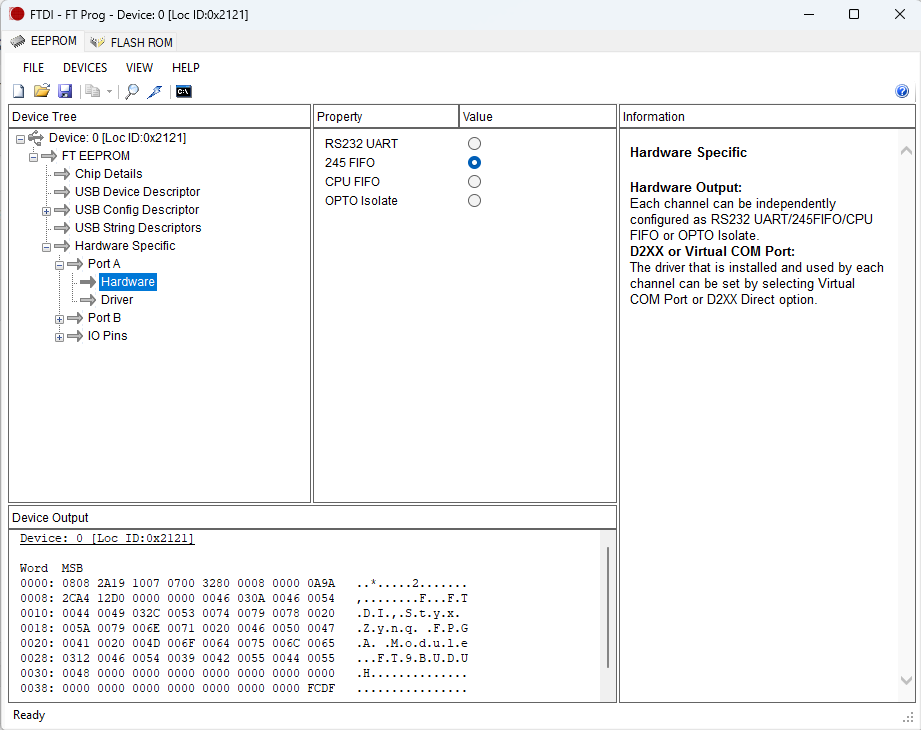This screenshot has width=921, height=730.
Task: Open dropdown arrow beside the copy icon
Action: 109,92
